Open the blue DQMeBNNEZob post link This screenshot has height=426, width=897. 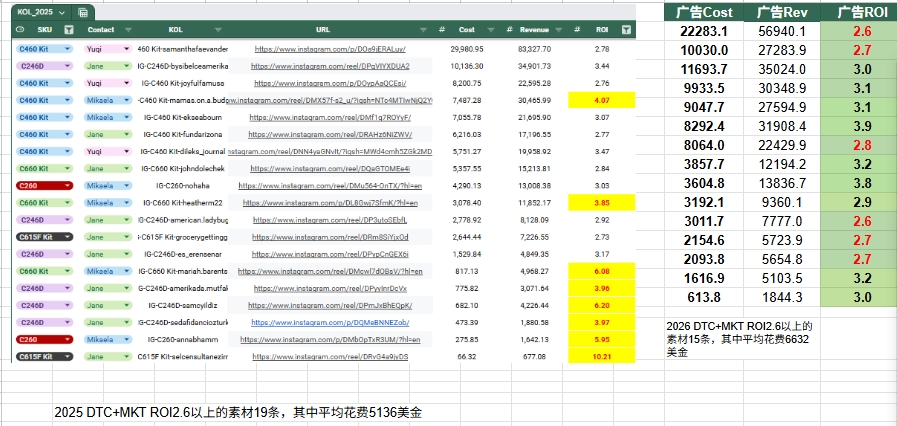tap(330, 323)
